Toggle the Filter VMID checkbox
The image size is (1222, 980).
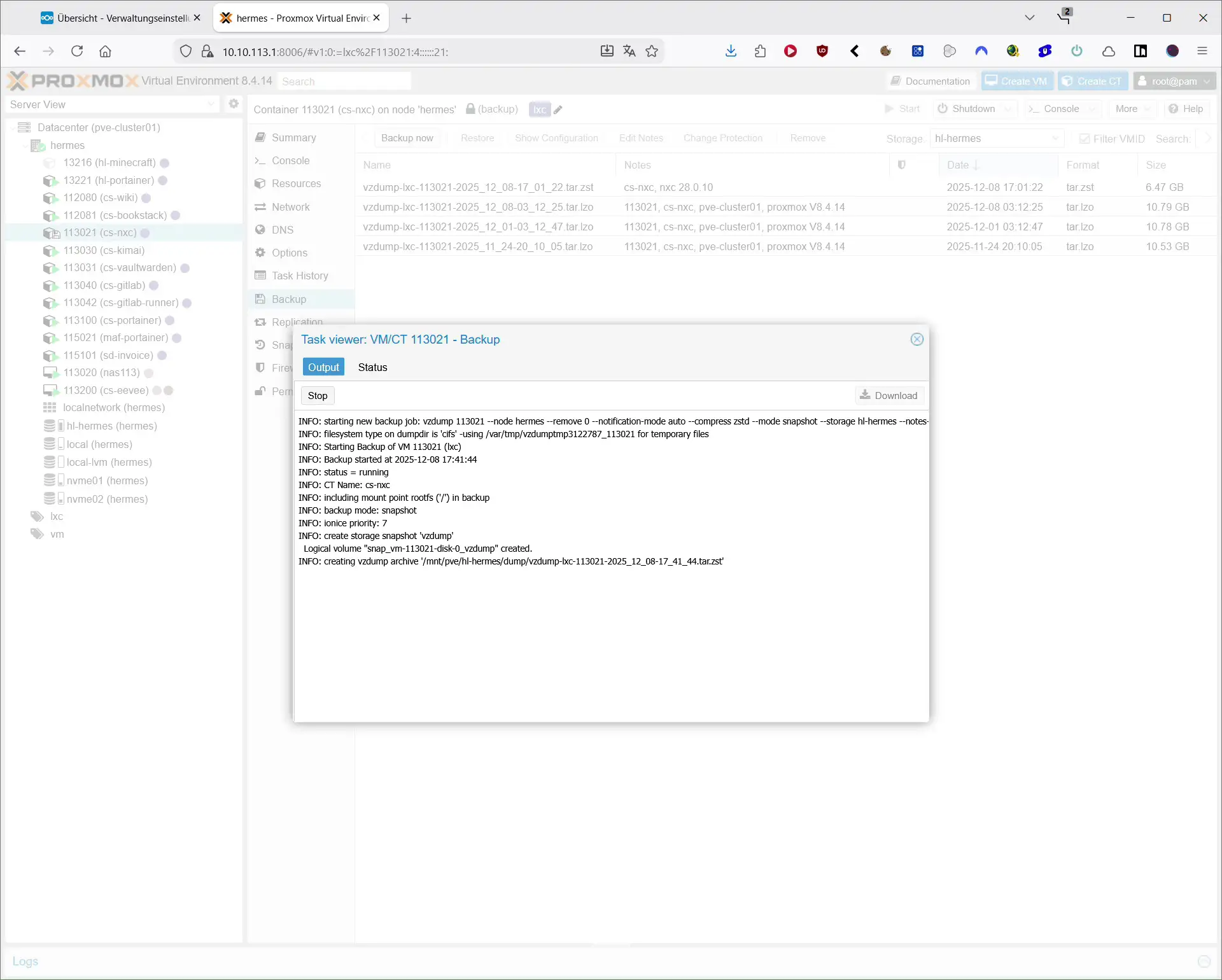click(x=1086, y=138)
